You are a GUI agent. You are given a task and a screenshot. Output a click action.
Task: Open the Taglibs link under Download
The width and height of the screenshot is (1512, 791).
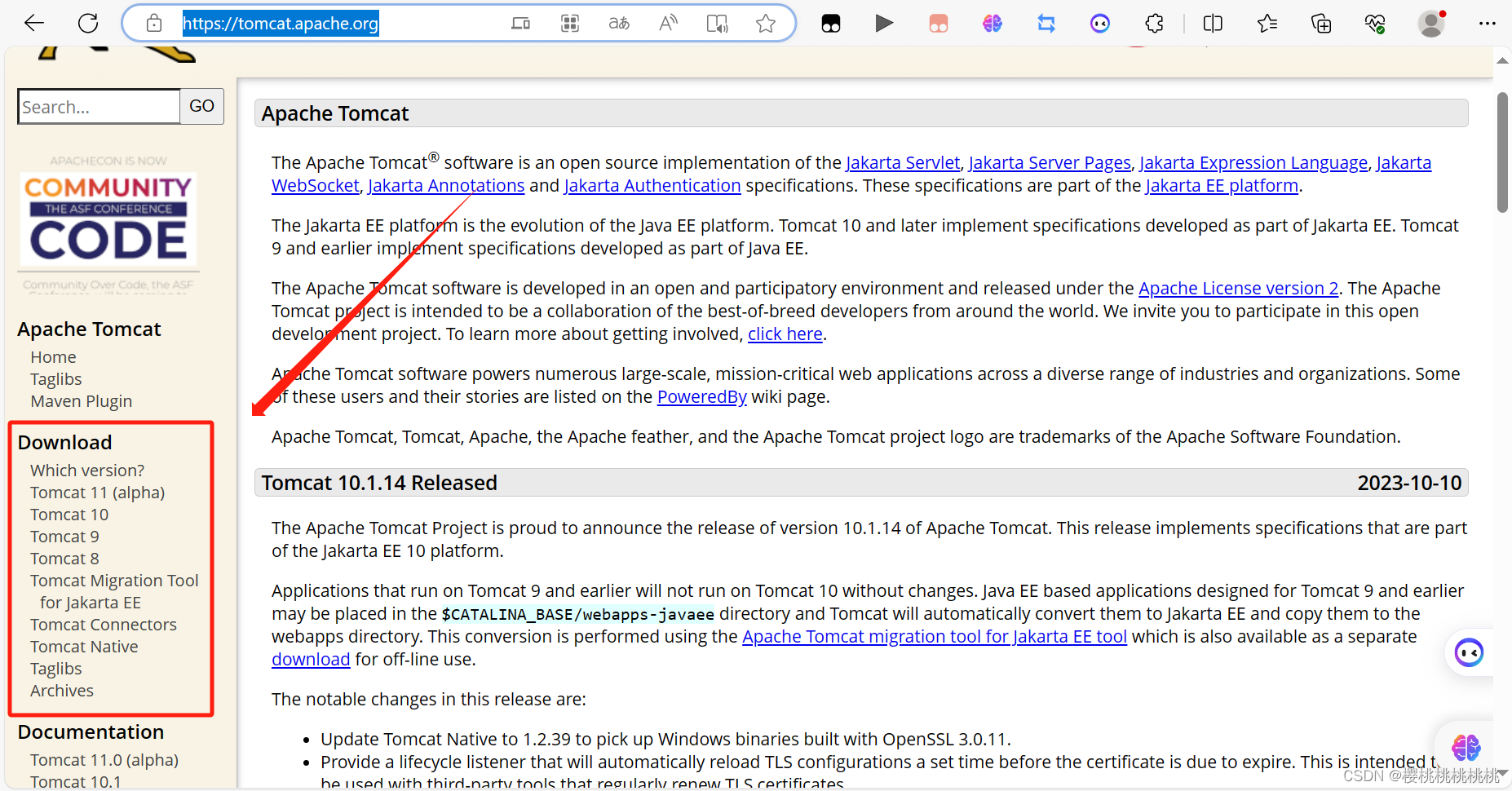pyautogui.click(x=56, y=669)
